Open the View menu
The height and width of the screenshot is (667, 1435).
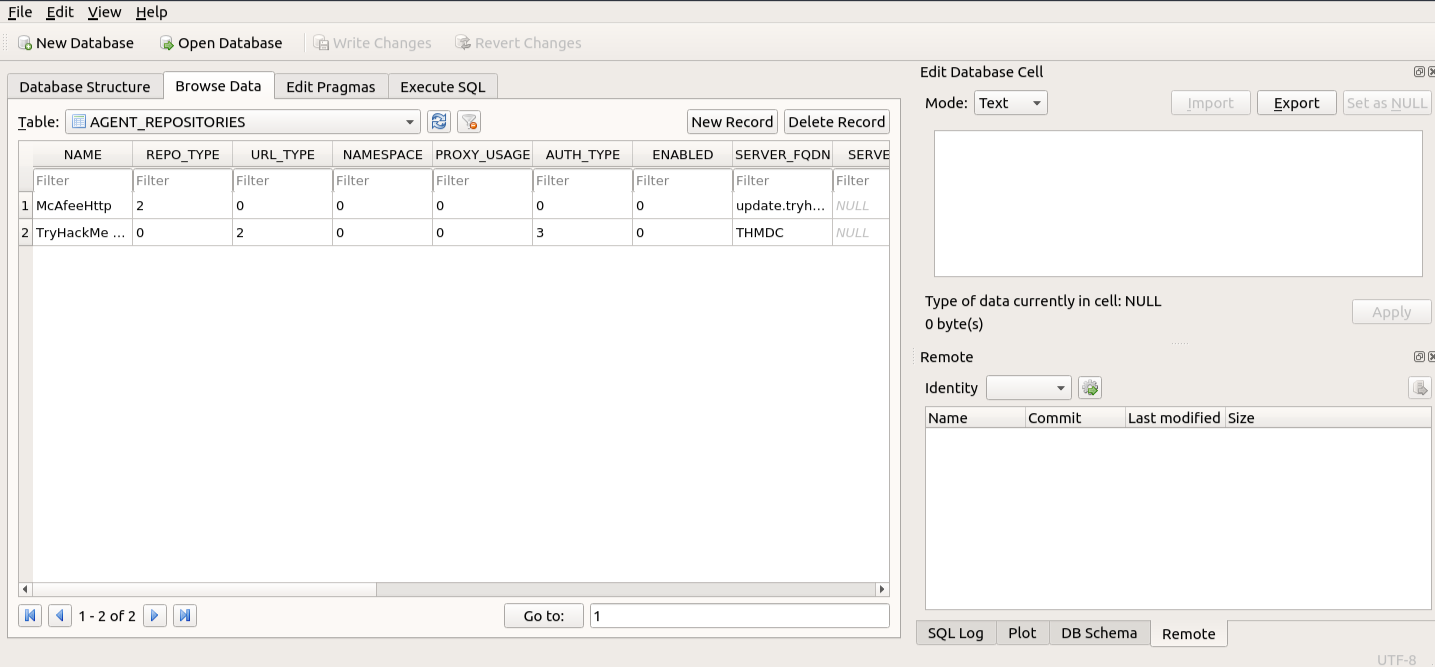[x=104, y=12]
